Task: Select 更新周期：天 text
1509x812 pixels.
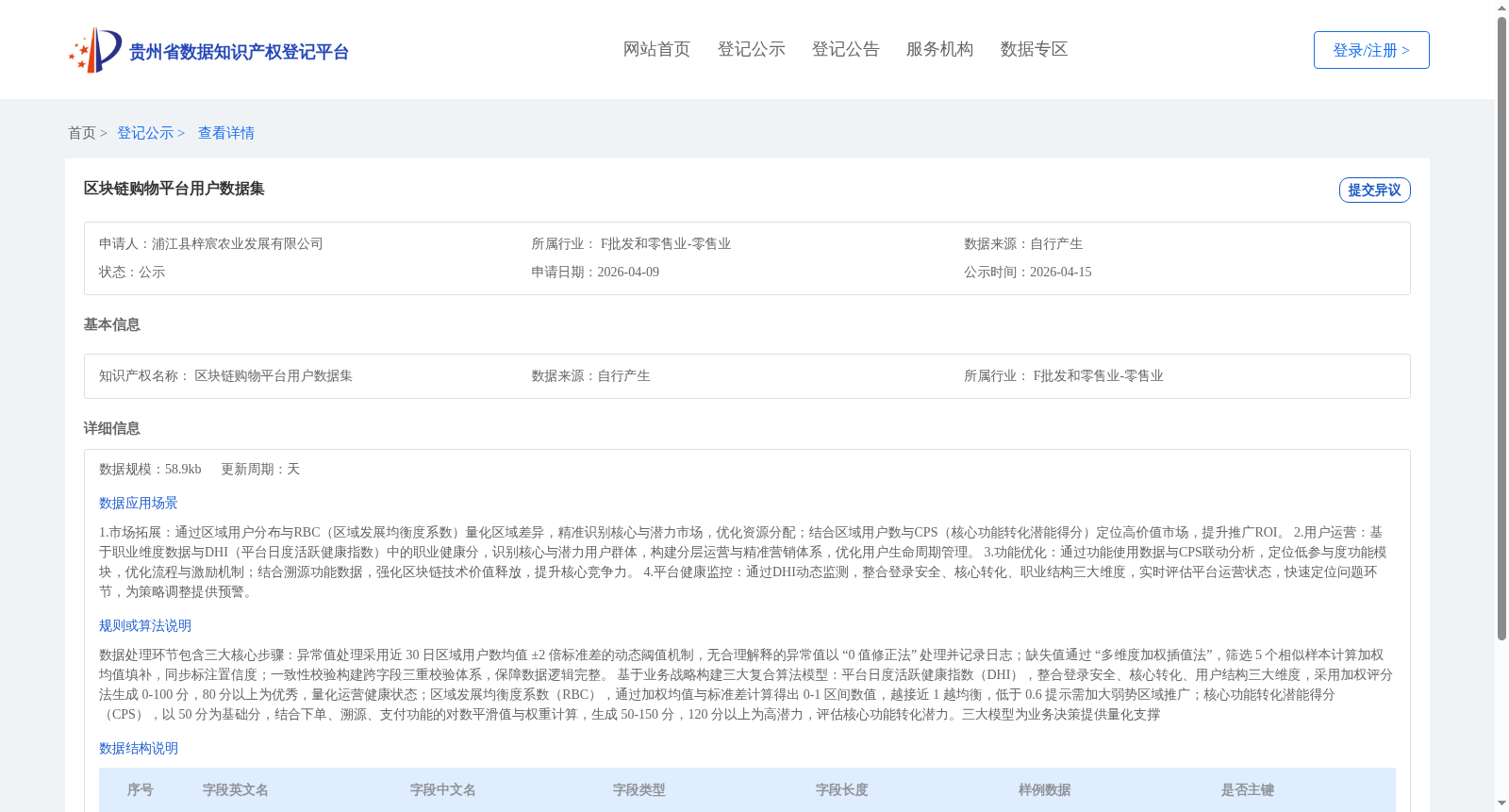Action: pos(260,469)
